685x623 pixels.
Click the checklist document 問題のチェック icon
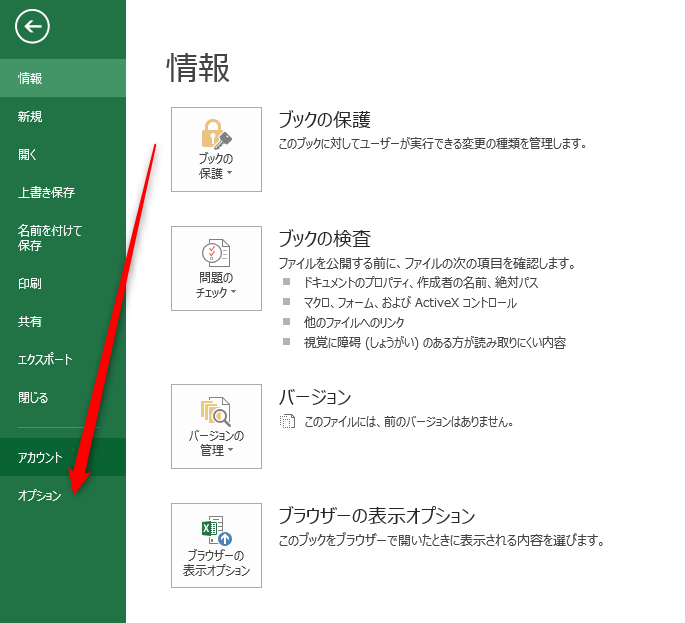click(x=216, y=253)
